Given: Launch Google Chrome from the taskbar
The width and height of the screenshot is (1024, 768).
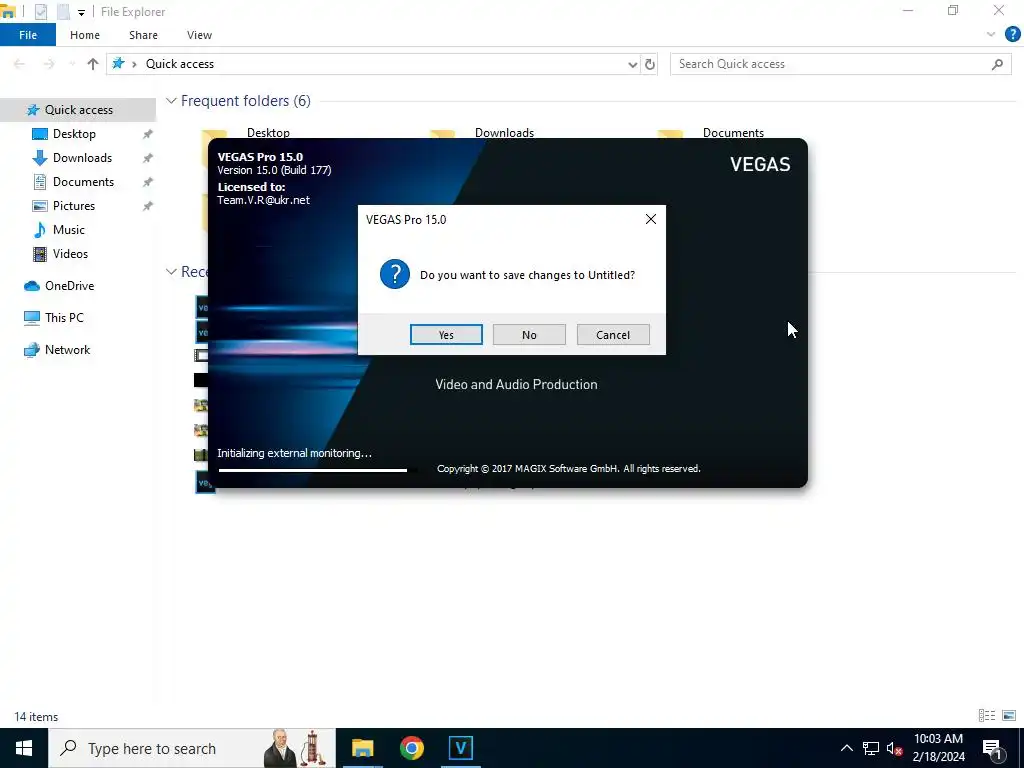Looking at the screenshot, I should click(411, 748).
